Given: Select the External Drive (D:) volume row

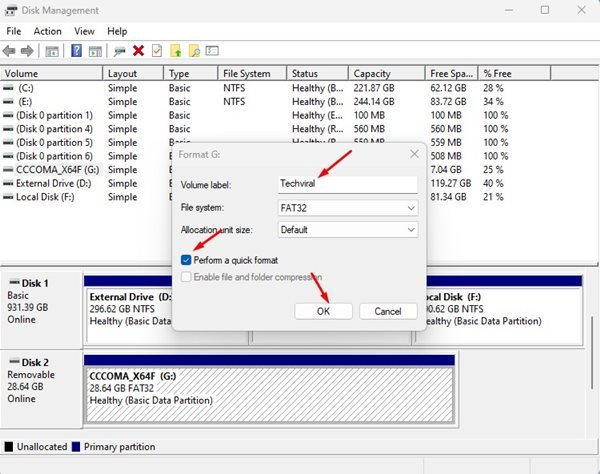Looking at the screenshot, I should 50,184.
